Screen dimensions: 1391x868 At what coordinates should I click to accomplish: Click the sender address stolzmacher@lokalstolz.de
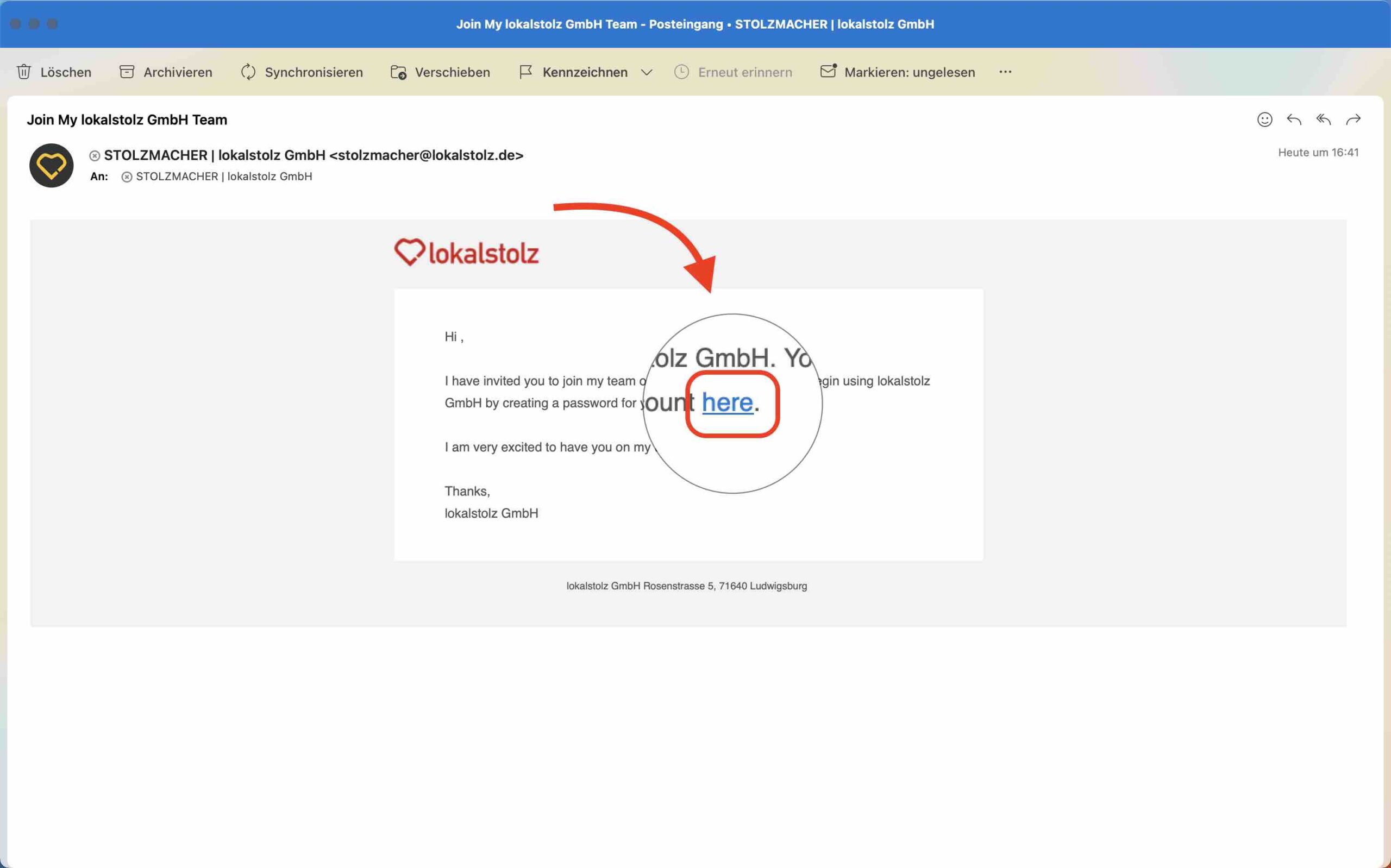point(426,155)
